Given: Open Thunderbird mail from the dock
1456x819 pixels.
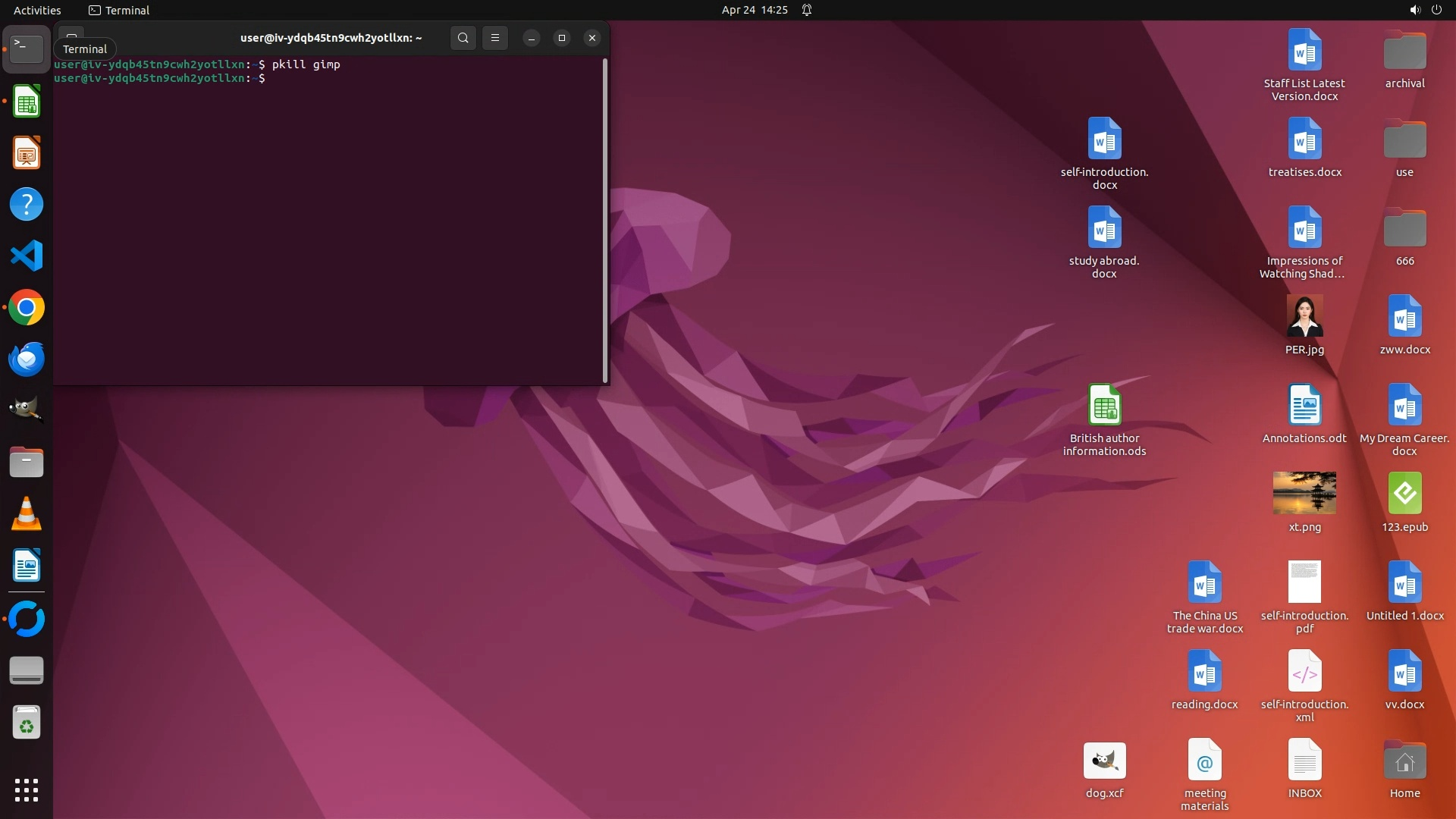Looking at the screenshot, I should pyautogui.click(x=27, y=359).
